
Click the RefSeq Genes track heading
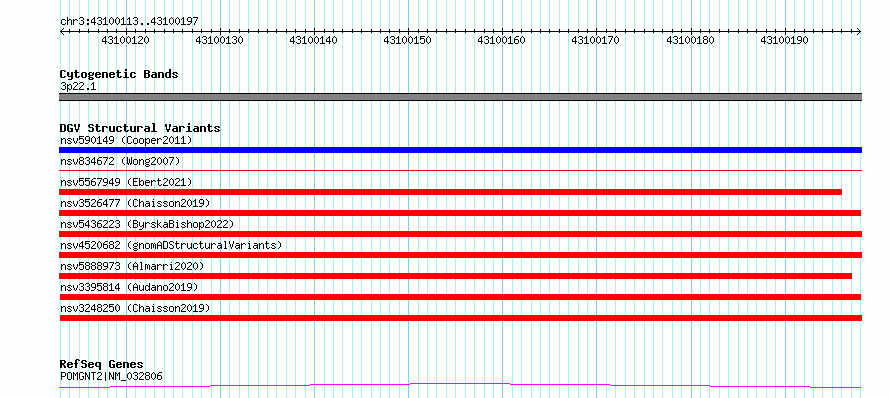(101, 364)
